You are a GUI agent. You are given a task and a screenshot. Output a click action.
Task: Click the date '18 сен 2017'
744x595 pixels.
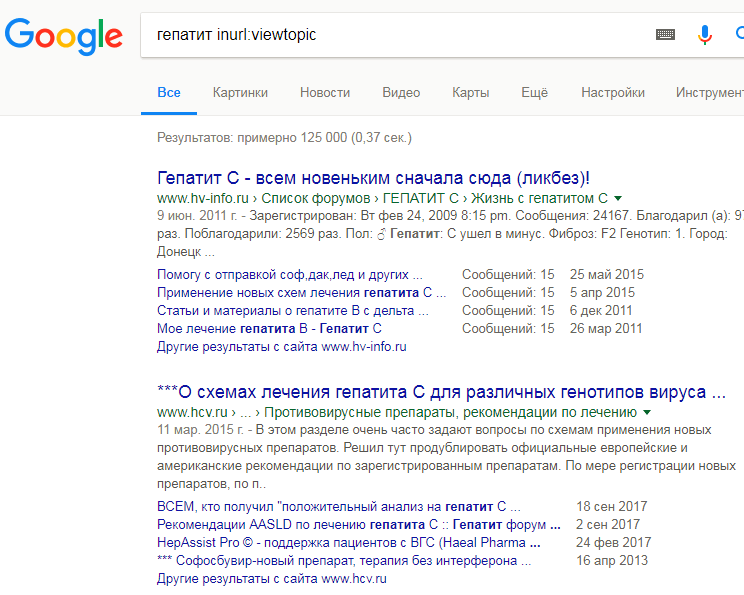pyautogui.click(x=611, y=507)
